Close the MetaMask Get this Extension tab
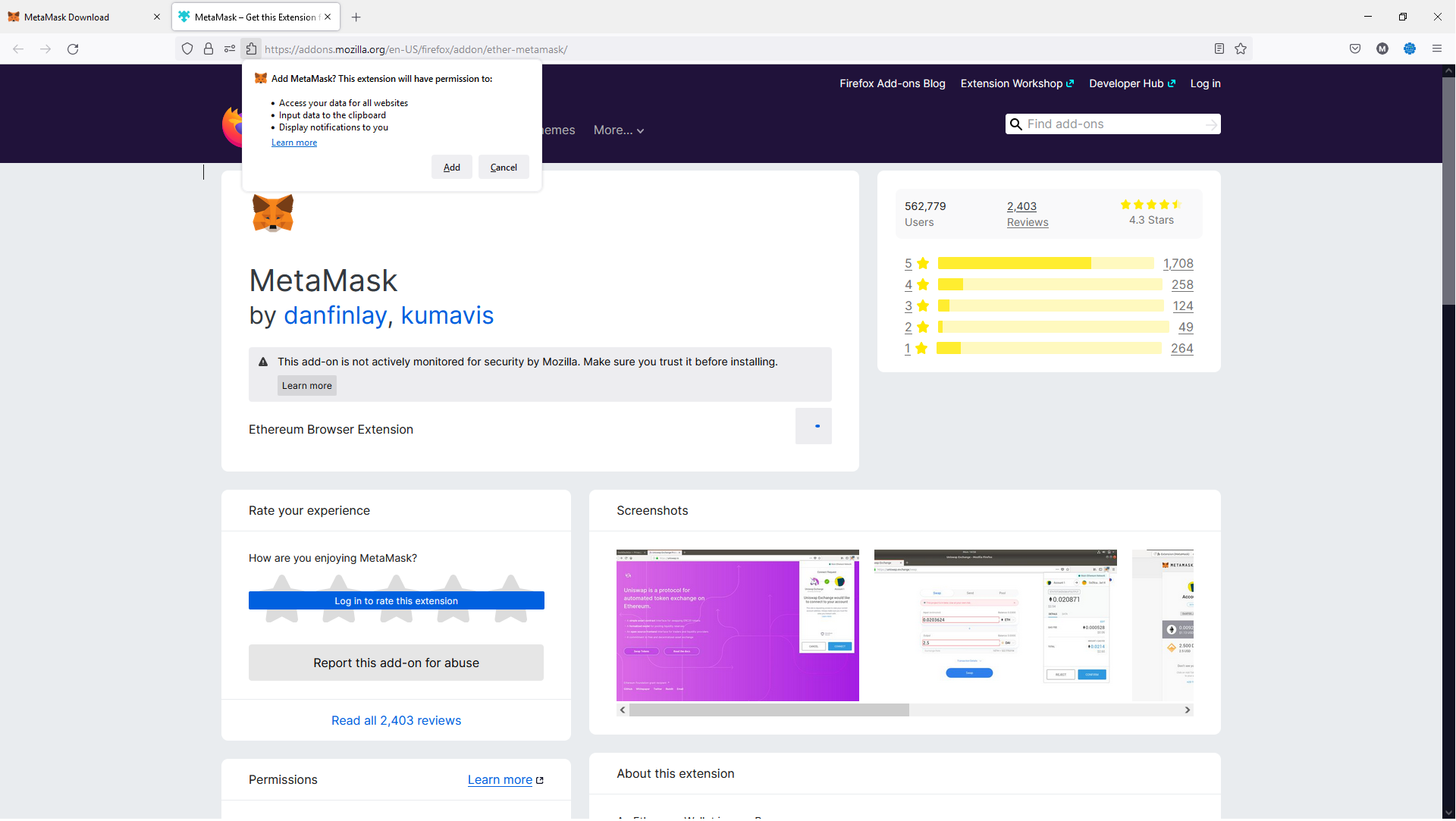The width and height of the screenshot is (1456, 821). 328,17
